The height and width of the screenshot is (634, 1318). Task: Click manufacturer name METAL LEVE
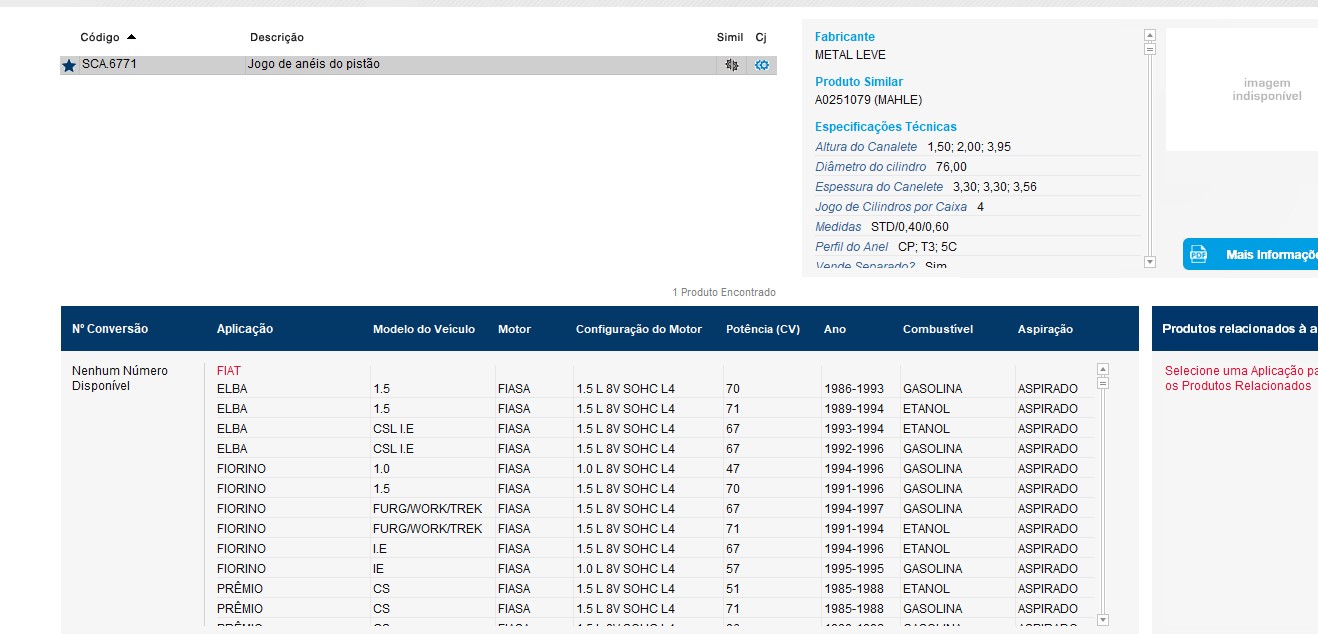pos(850,55)
